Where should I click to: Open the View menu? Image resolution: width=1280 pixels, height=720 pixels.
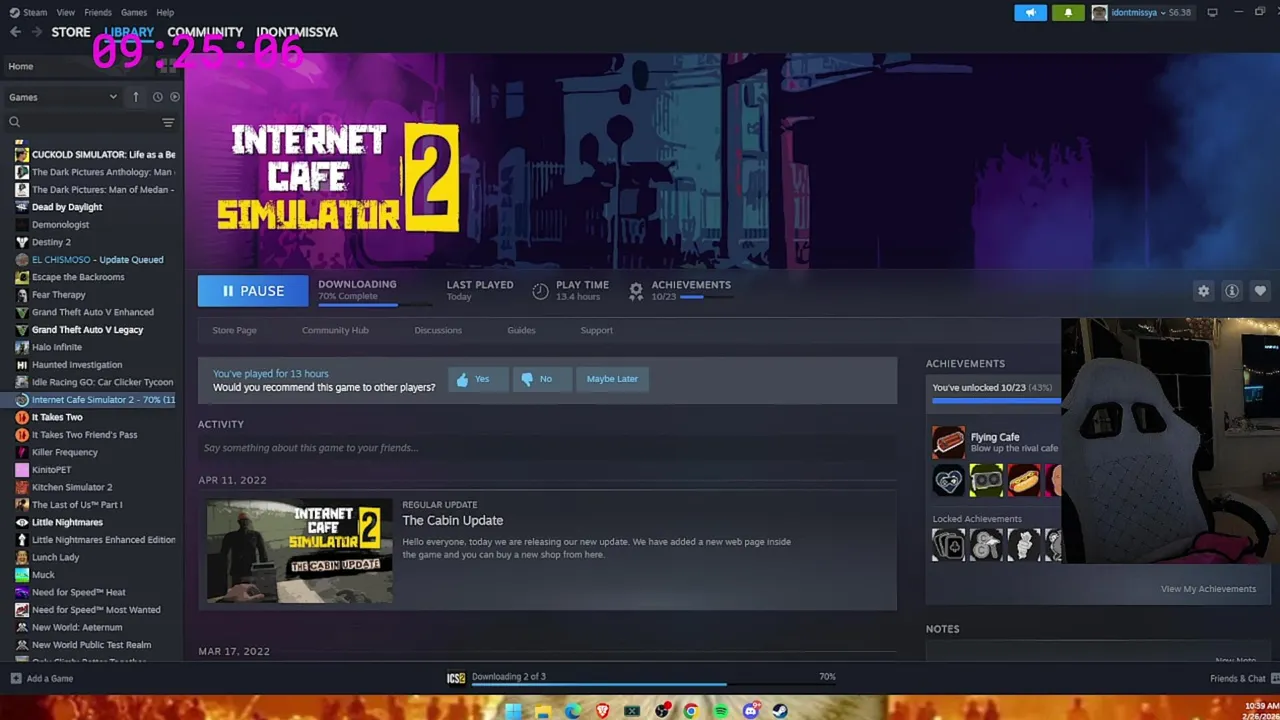pos(65,13)
